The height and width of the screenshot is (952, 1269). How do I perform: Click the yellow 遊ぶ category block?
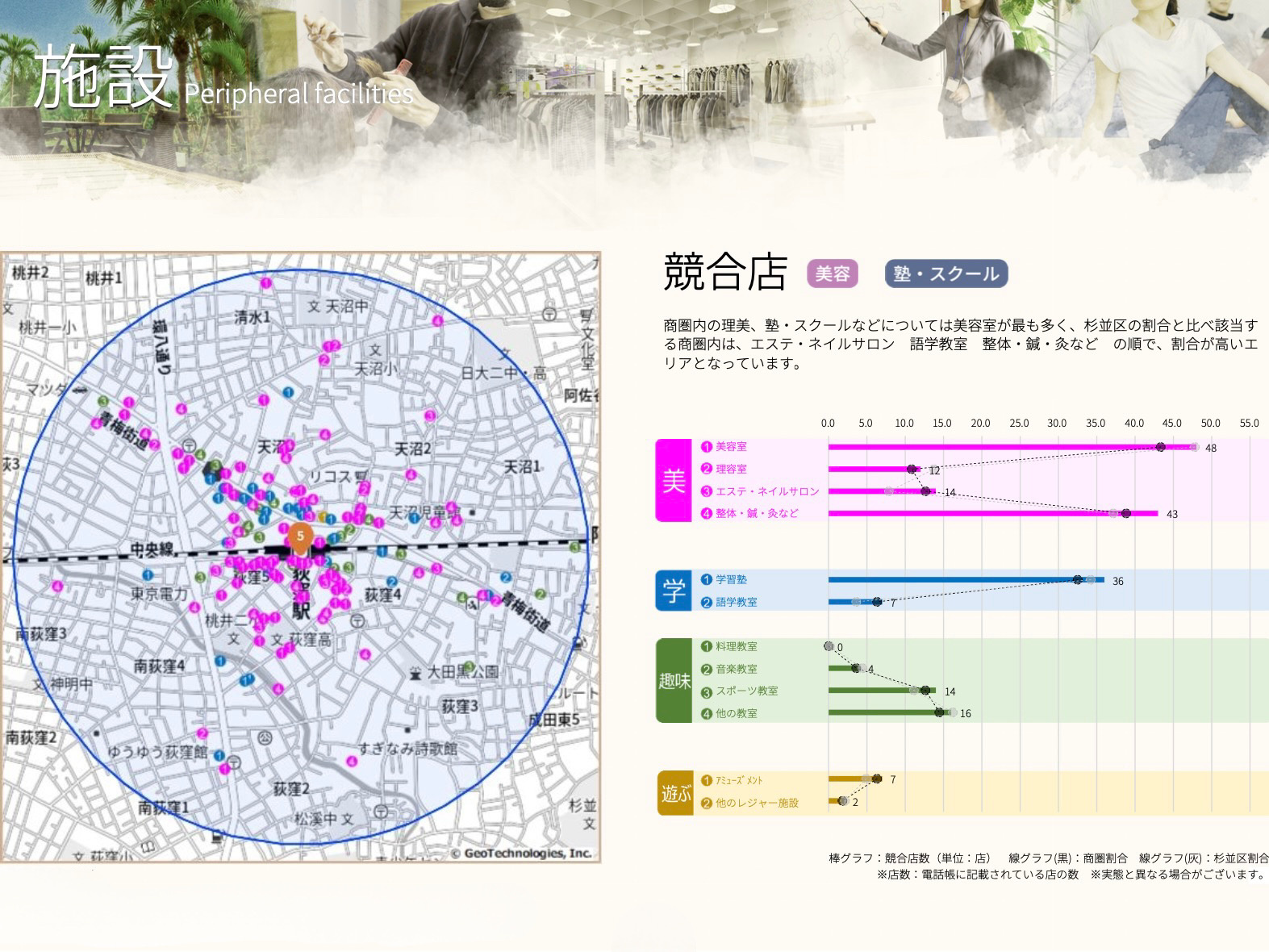[x=674, y=793]
